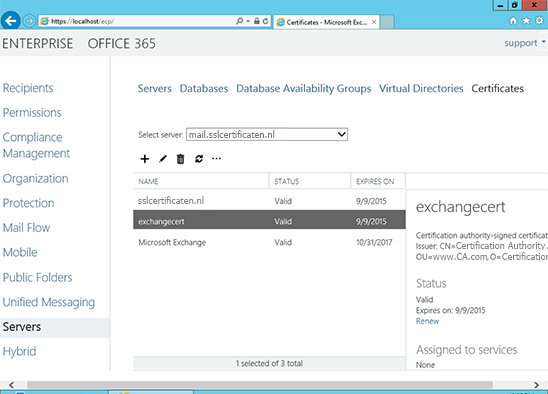Select Servers in the sidebar
This screenshot has height=394, width=548.
(x=55, y=327)
